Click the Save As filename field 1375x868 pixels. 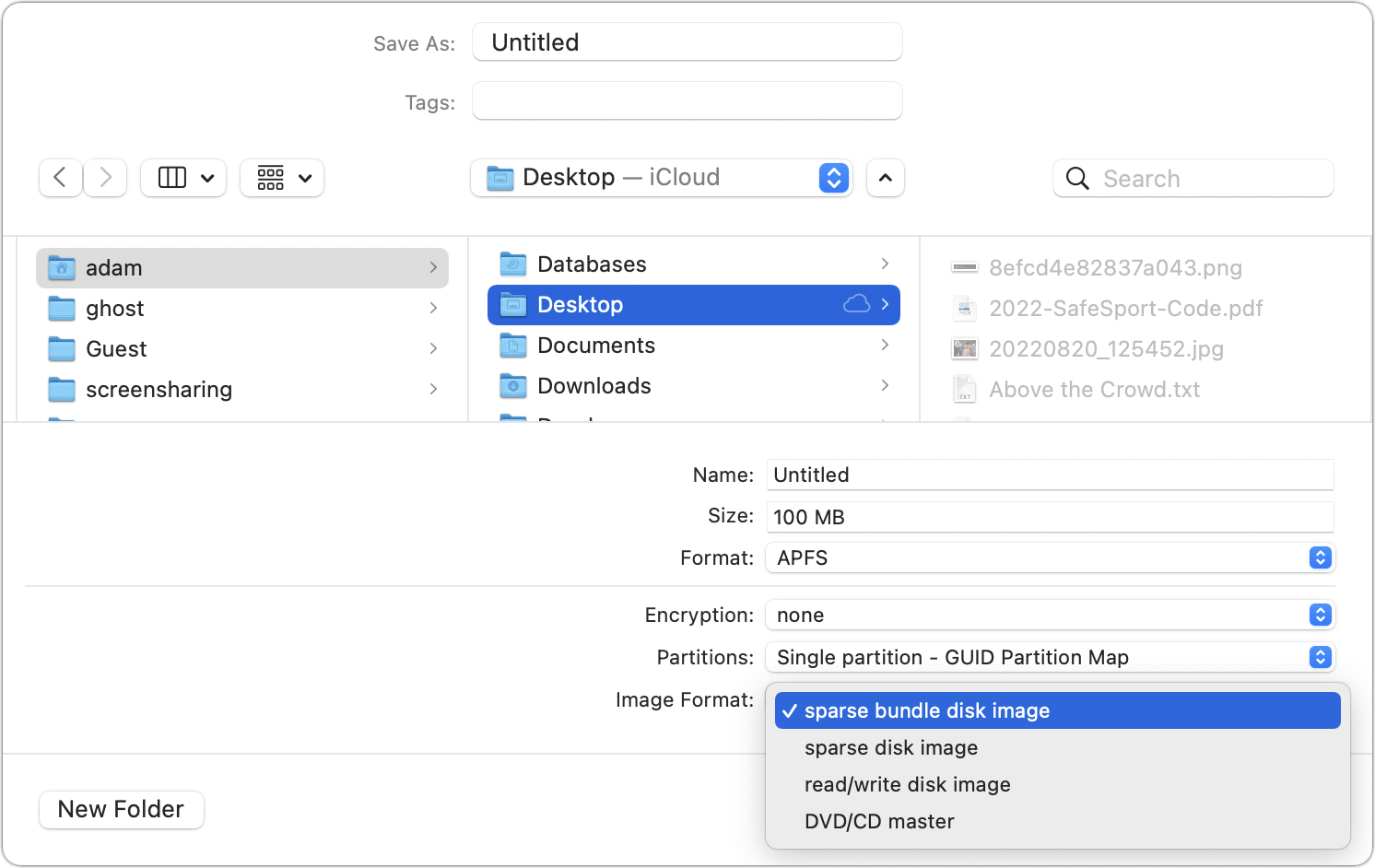(687, 42)
